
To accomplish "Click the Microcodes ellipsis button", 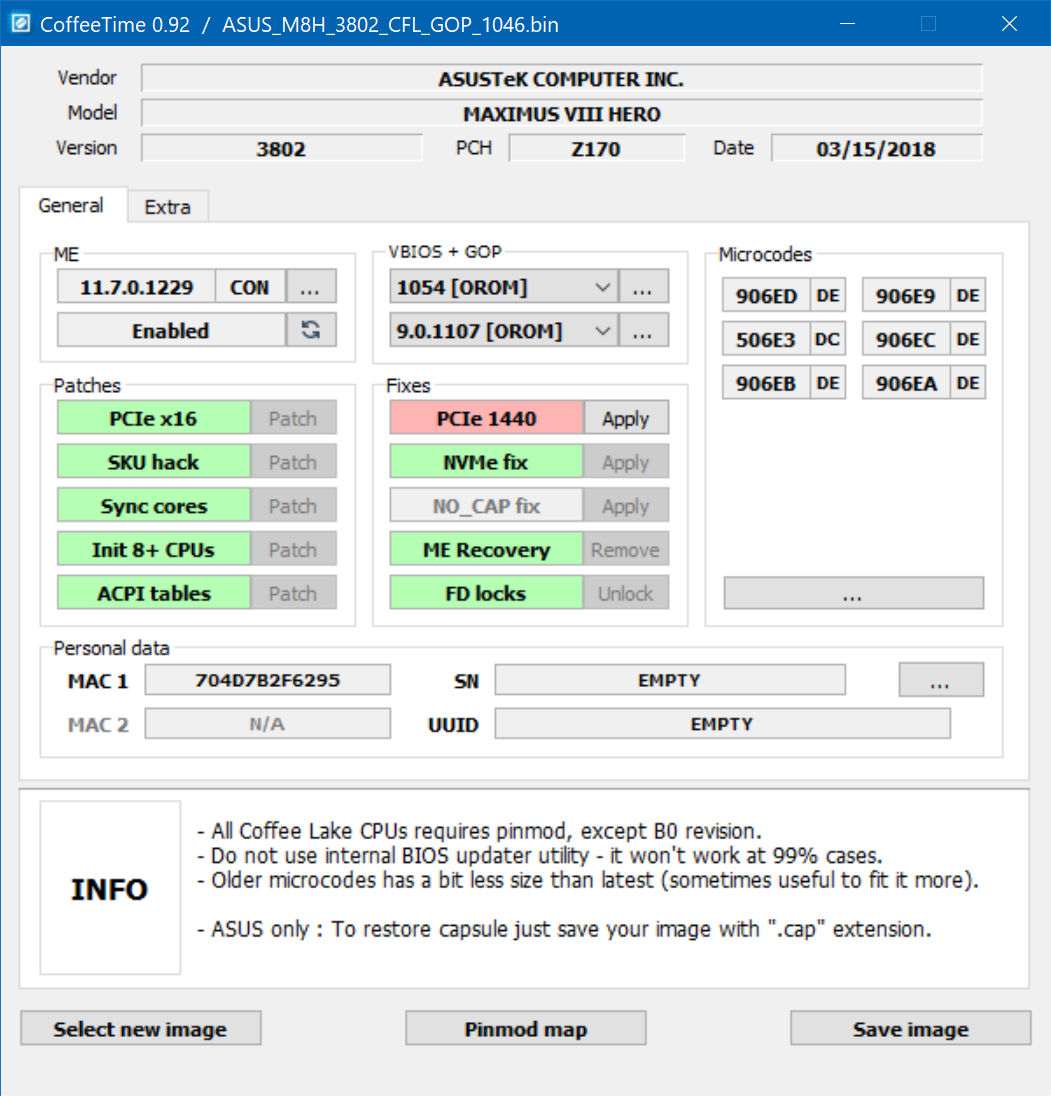I will pos(853,593).
